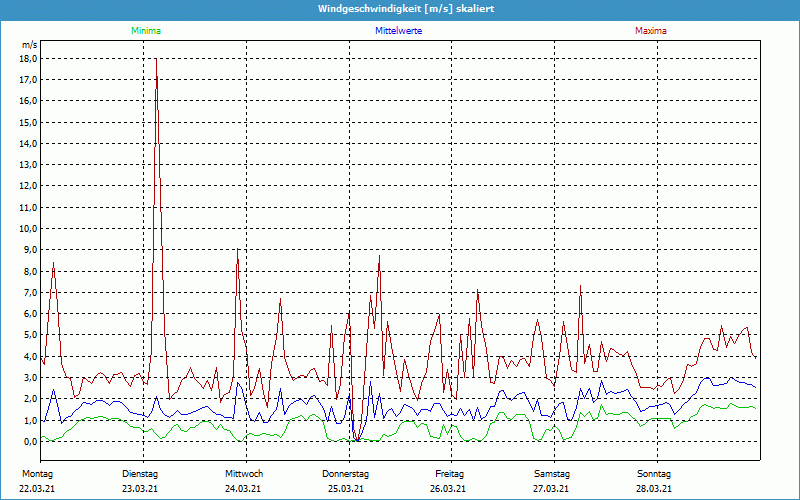Select the 11,0 y-axis value
The width and height of the screenshot is (800, 500).
click(29, 208)
